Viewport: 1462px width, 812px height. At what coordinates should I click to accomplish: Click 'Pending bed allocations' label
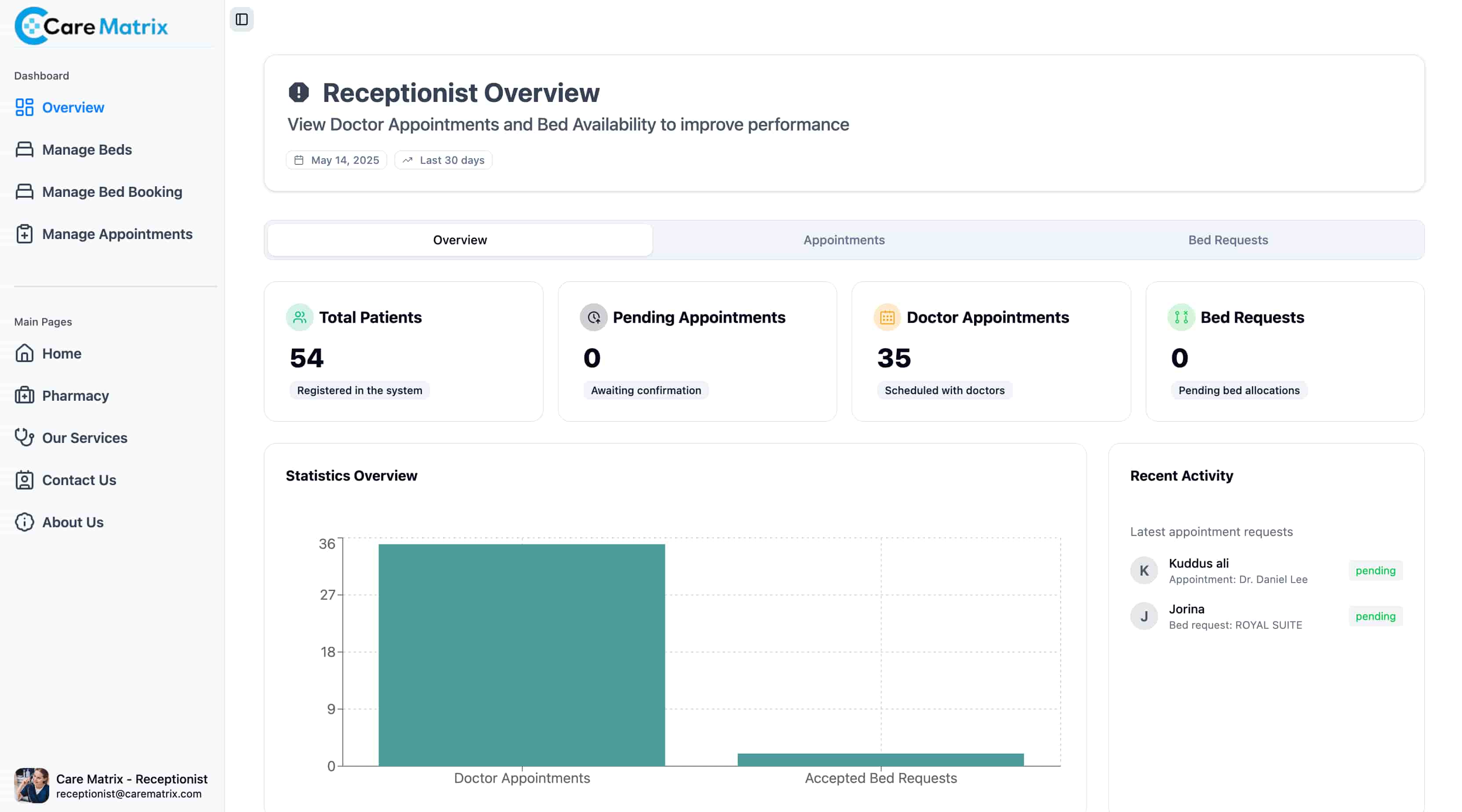(1239, 390)
